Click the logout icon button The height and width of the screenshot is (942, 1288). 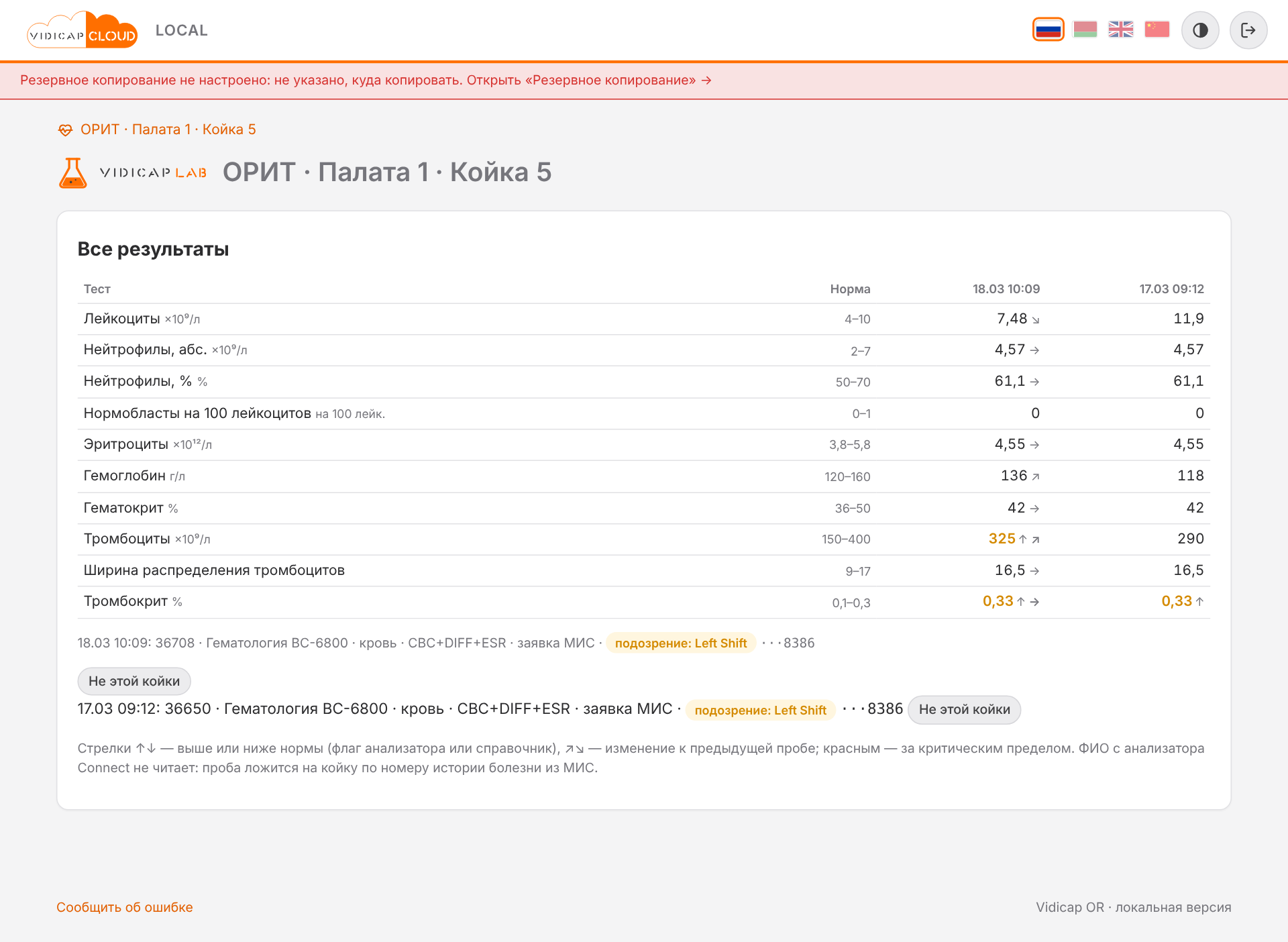coord(1248,30)
